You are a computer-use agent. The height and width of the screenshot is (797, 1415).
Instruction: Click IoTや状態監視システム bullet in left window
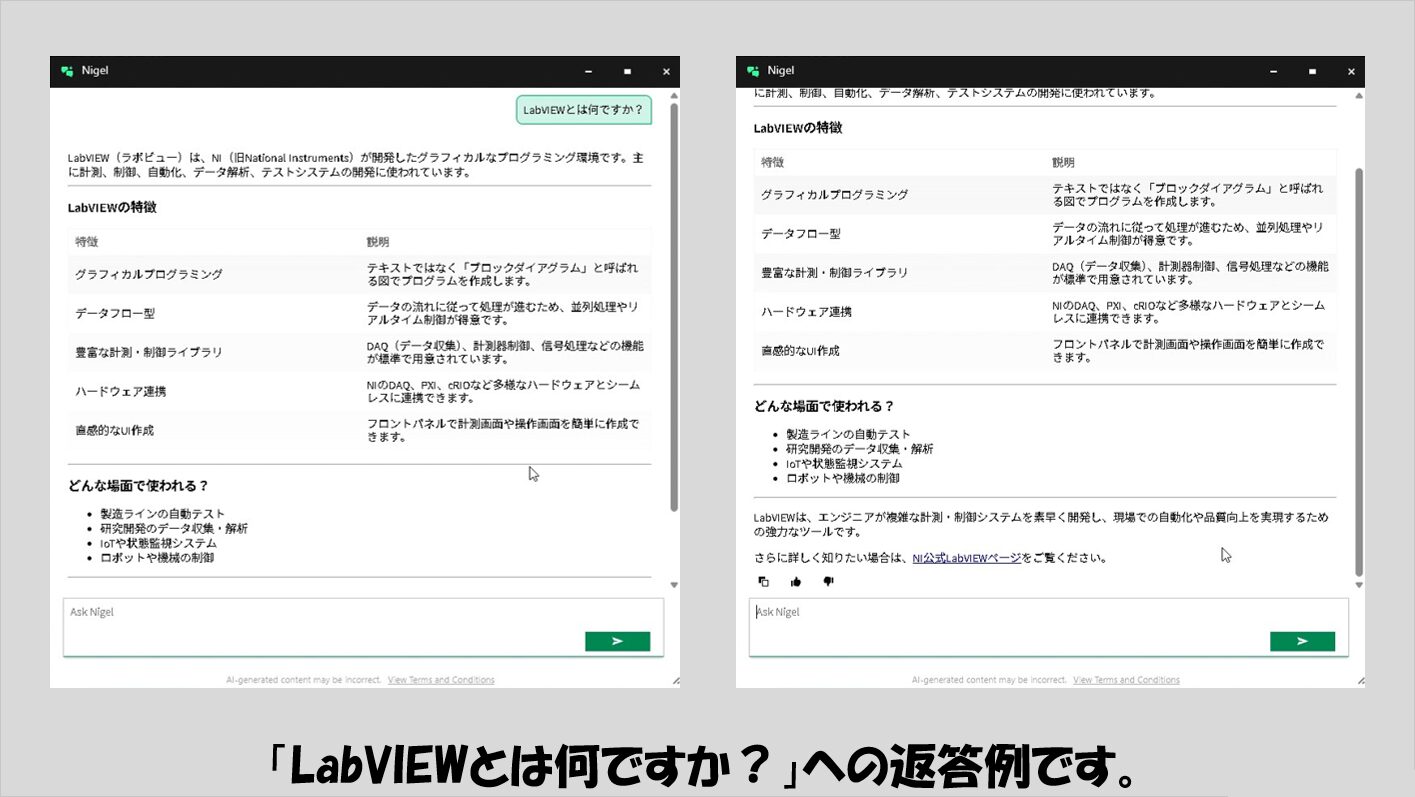pyautogui.click(x=158, y=543)
